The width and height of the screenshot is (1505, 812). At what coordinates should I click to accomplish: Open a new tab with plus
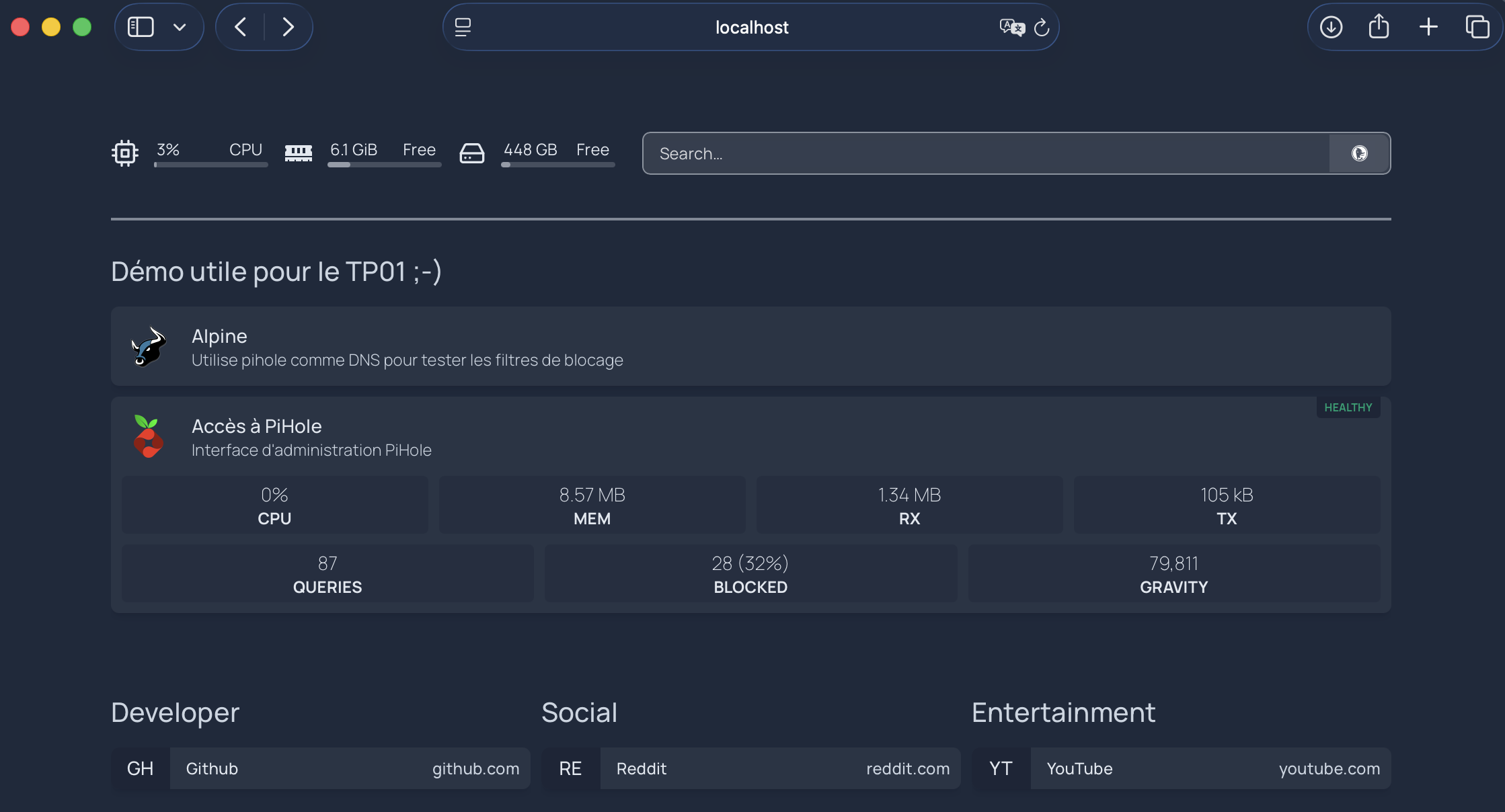(1428, 28)
